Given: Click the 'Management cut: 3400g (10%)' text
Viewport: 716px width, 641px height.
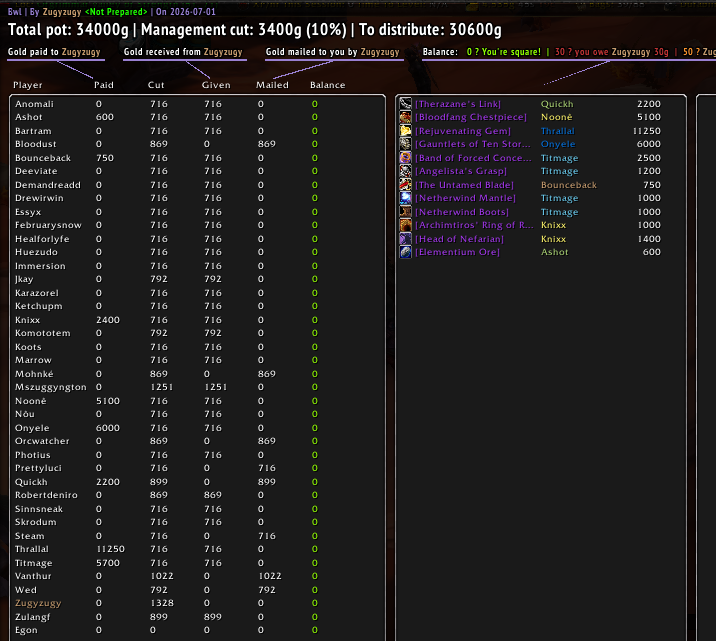Looking at the screenshot, I should (244, 30).
